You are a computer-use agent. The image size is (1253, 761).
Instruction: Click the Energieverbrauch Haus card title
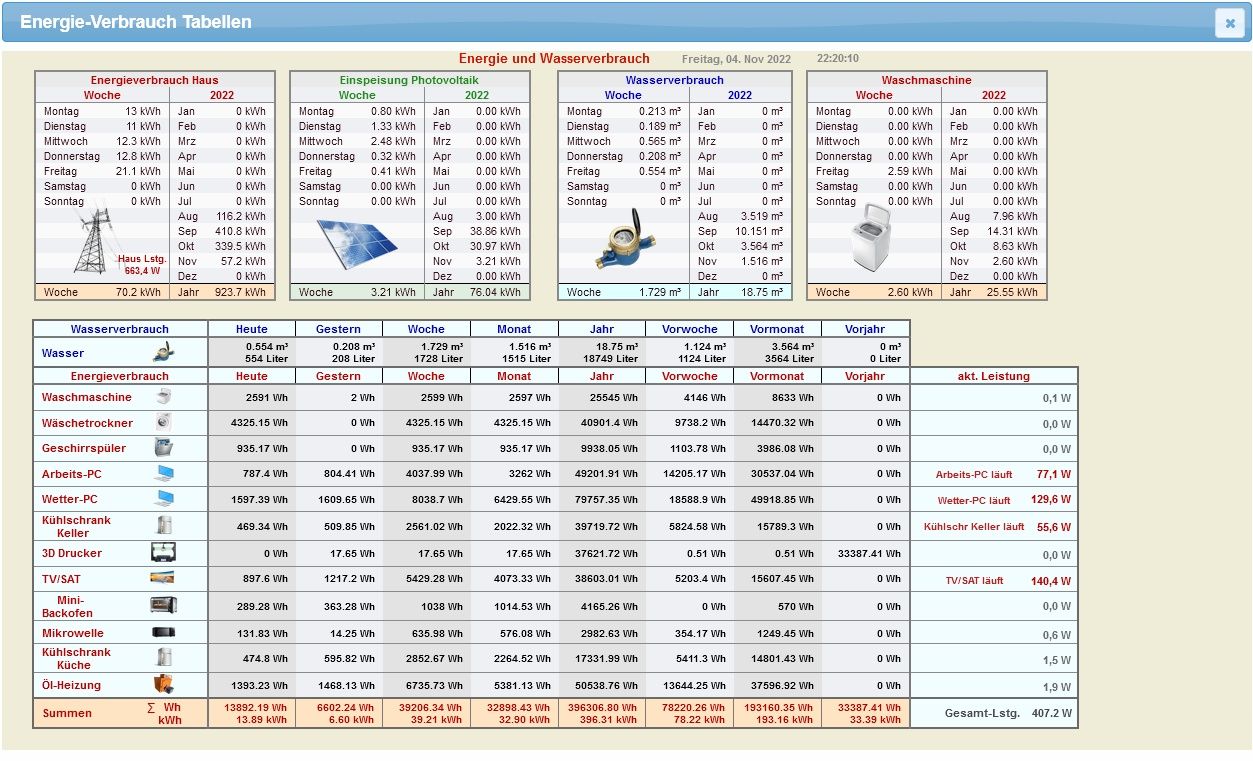coord(154,80)
